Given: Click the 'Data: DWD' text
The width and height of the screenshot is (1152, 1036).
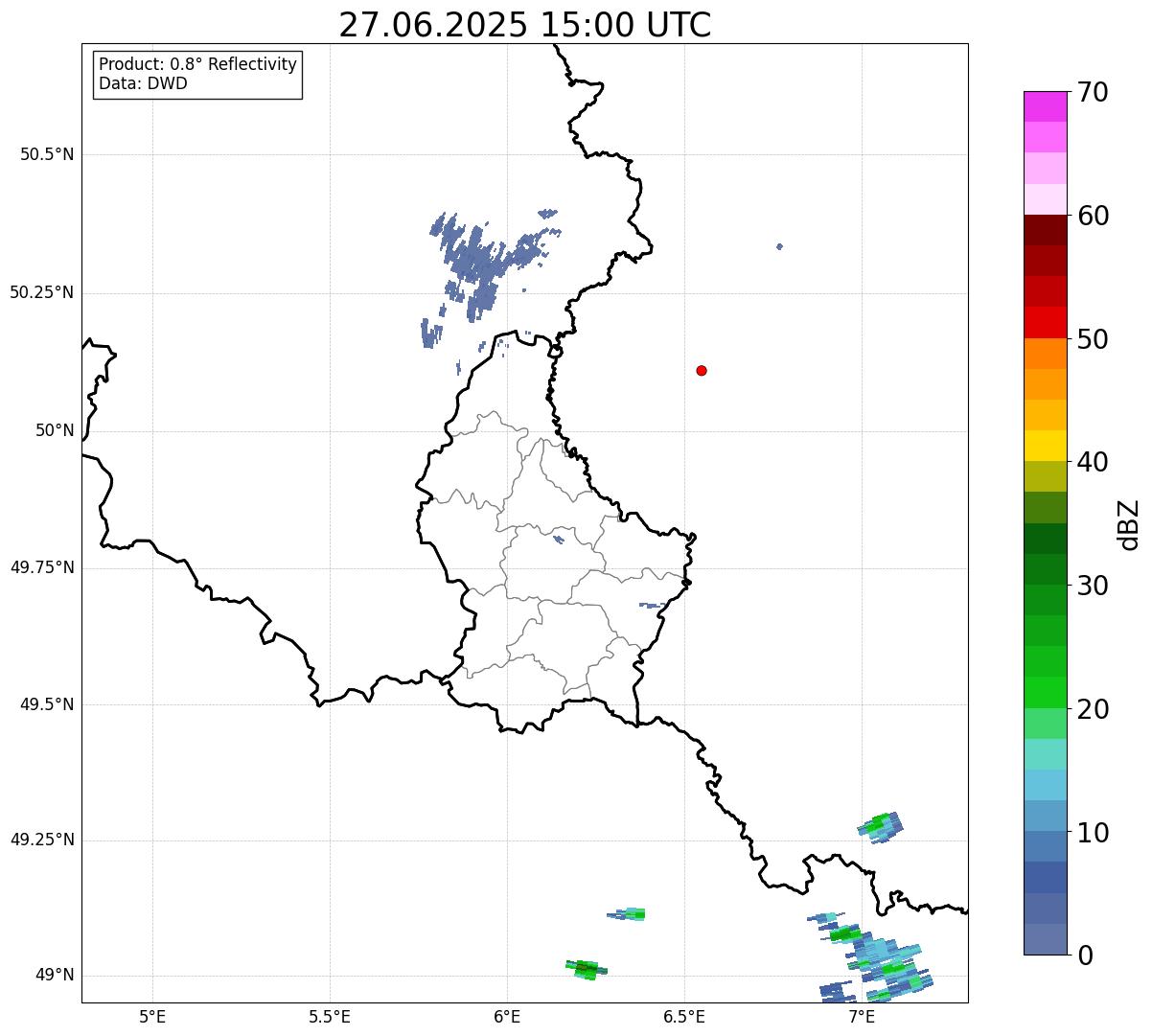Looking at the screenshot, I should coord(143,83).
